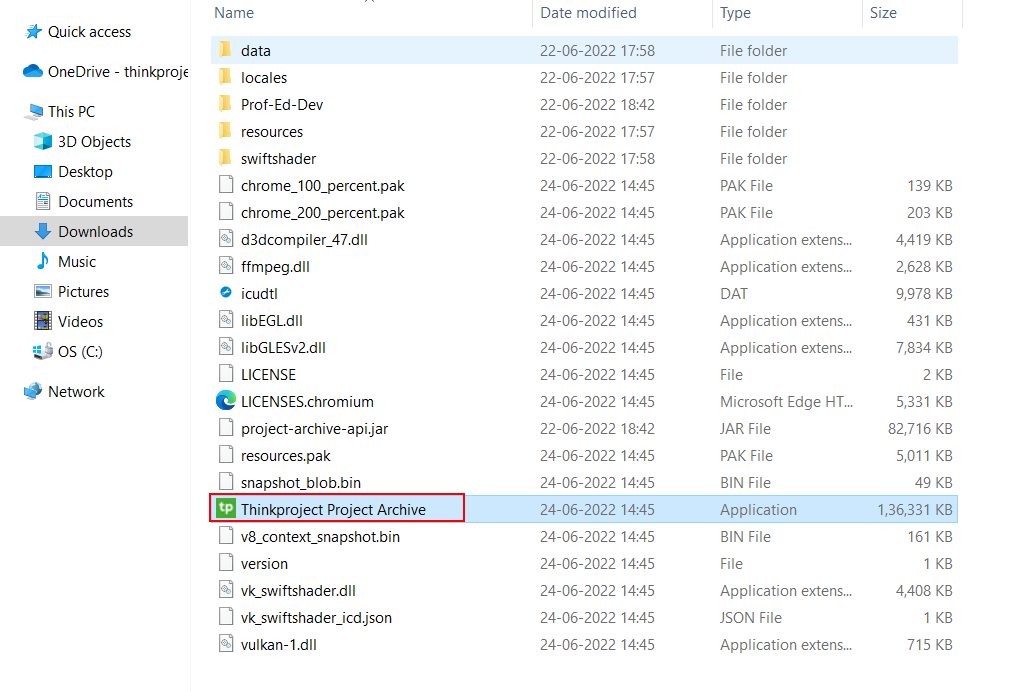Image resolution: width=1026 pixels, height=692 pixels.
Task: Click the Music note icon in sidebar
Action: 43,262
